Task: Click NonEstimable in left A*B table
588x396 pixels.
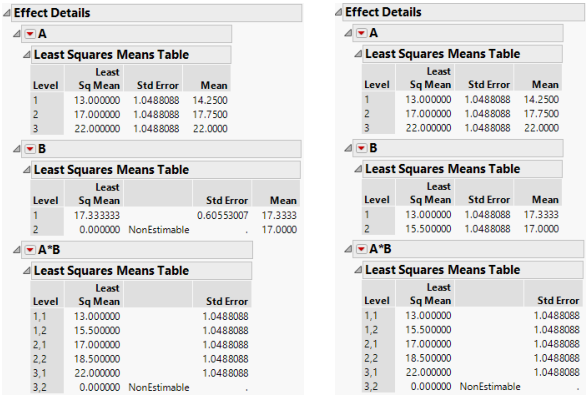Action: point(159,388)
